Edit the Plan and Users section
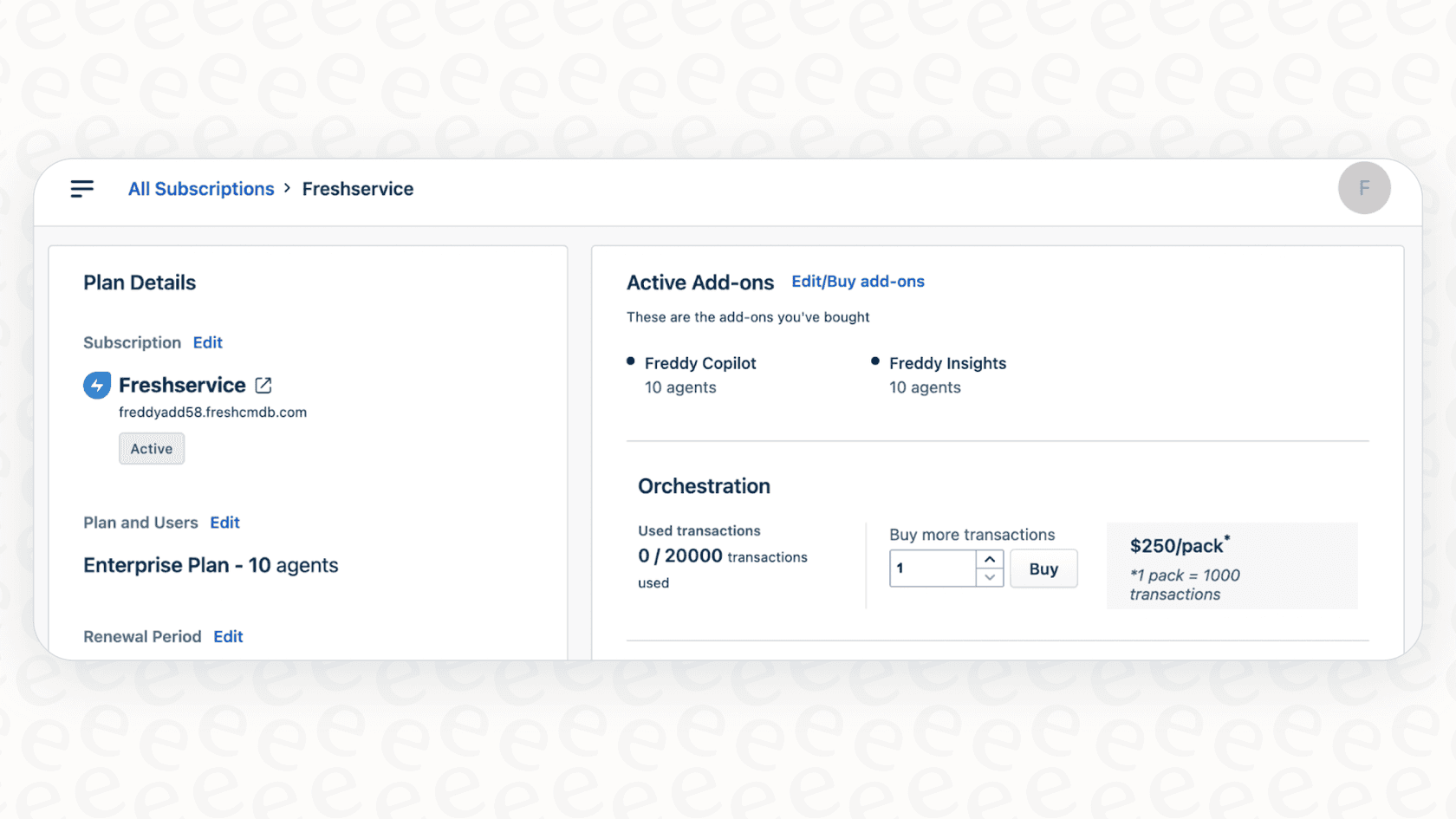Screen dimensions: 1456x819 (224, 523)
